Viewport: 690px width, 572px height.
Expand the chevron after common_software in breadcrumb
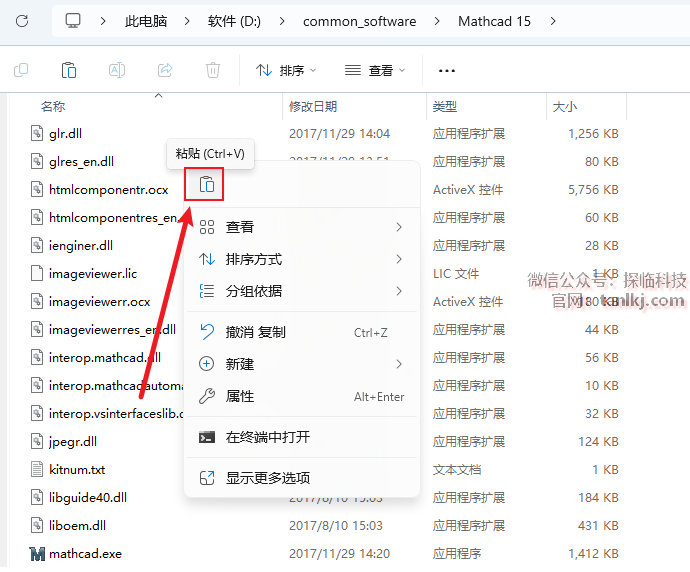point(437,21)
